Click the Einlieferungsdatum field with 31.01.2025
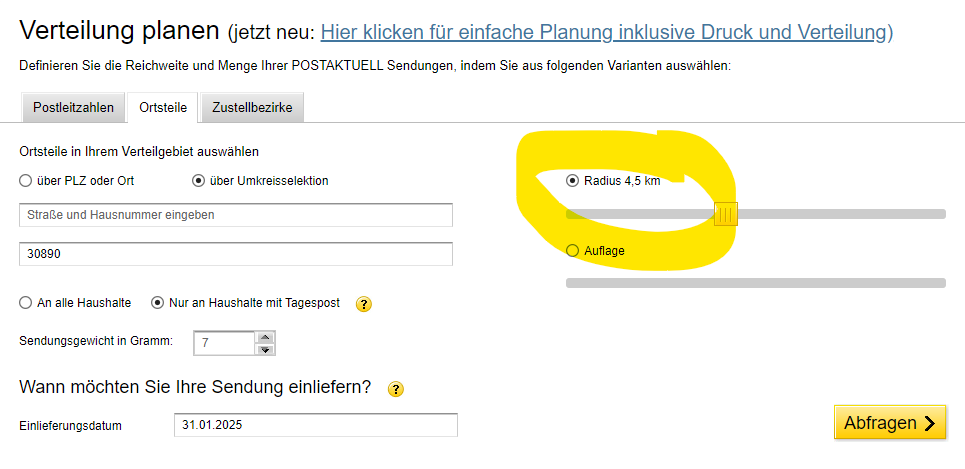The height and width of the screenshot is (469, 965). [316, 425]
